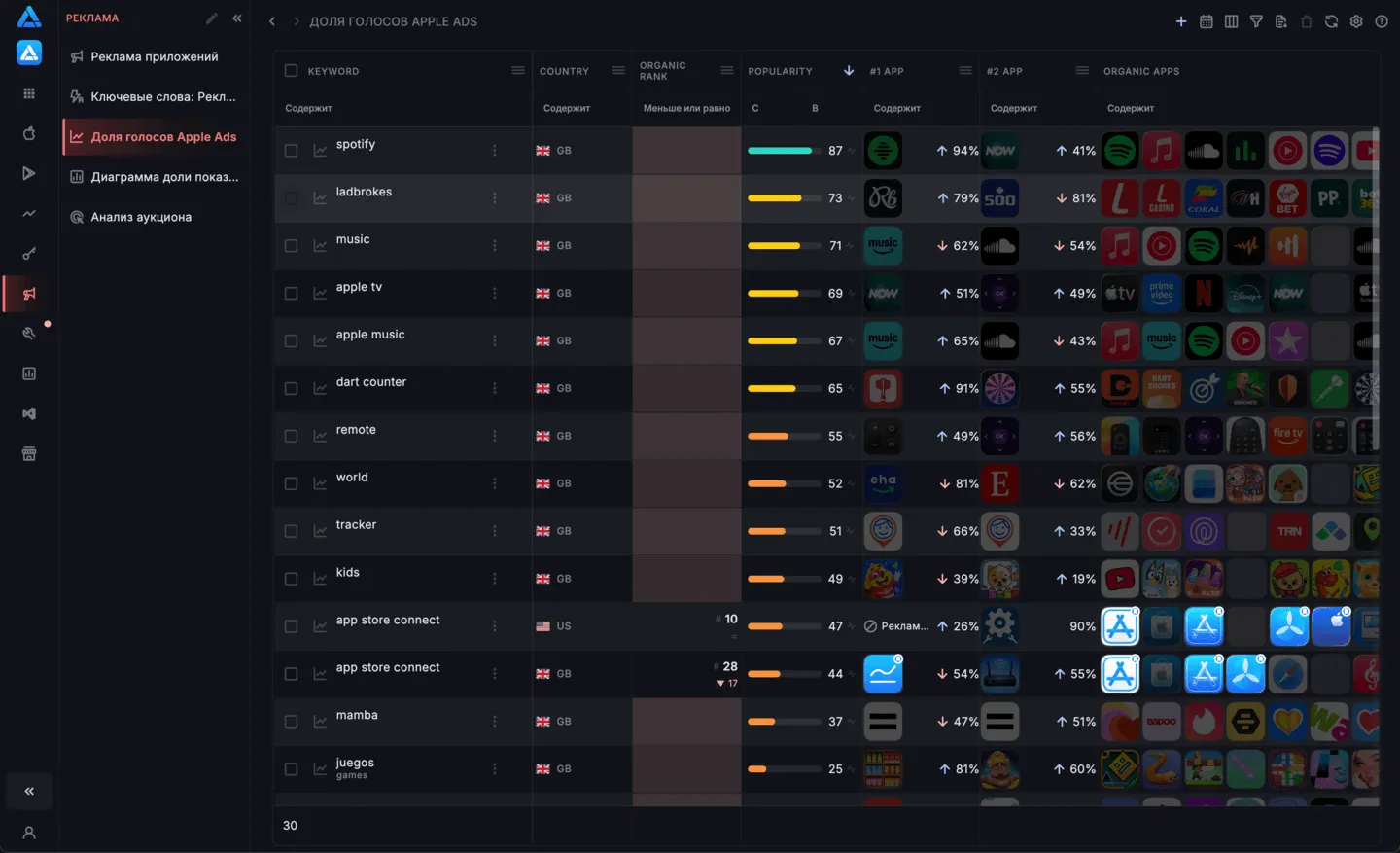Open the calendar date picker icon
Viewport: 1400px width, 853px height.
(1207, 21)
